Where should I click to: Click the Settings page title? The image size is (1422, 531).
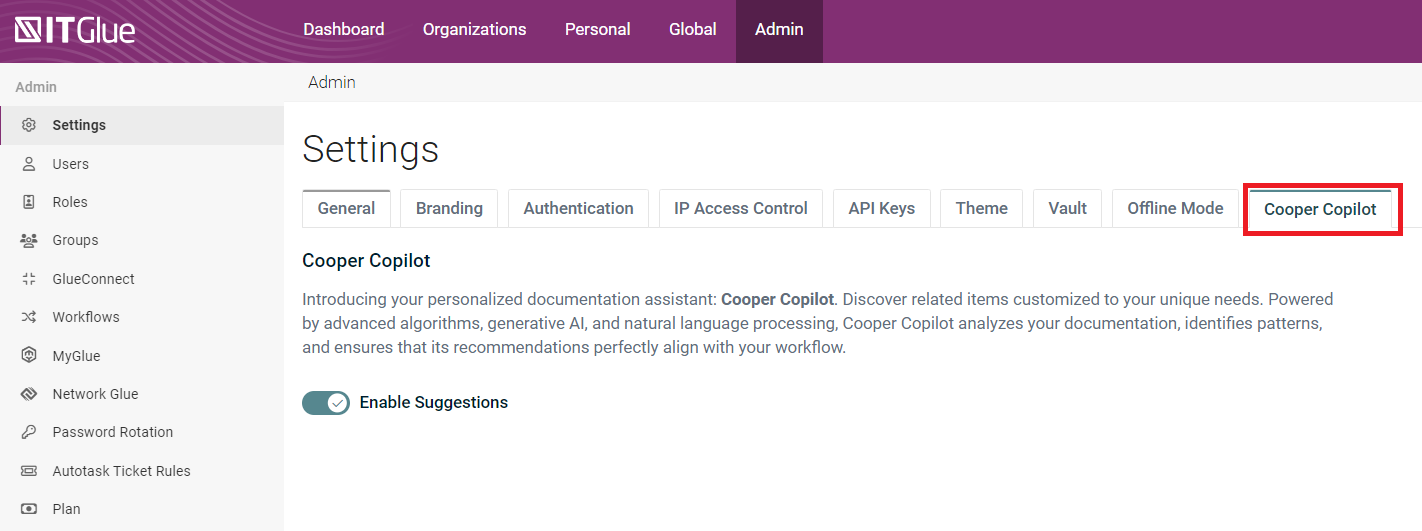[370, 150]
